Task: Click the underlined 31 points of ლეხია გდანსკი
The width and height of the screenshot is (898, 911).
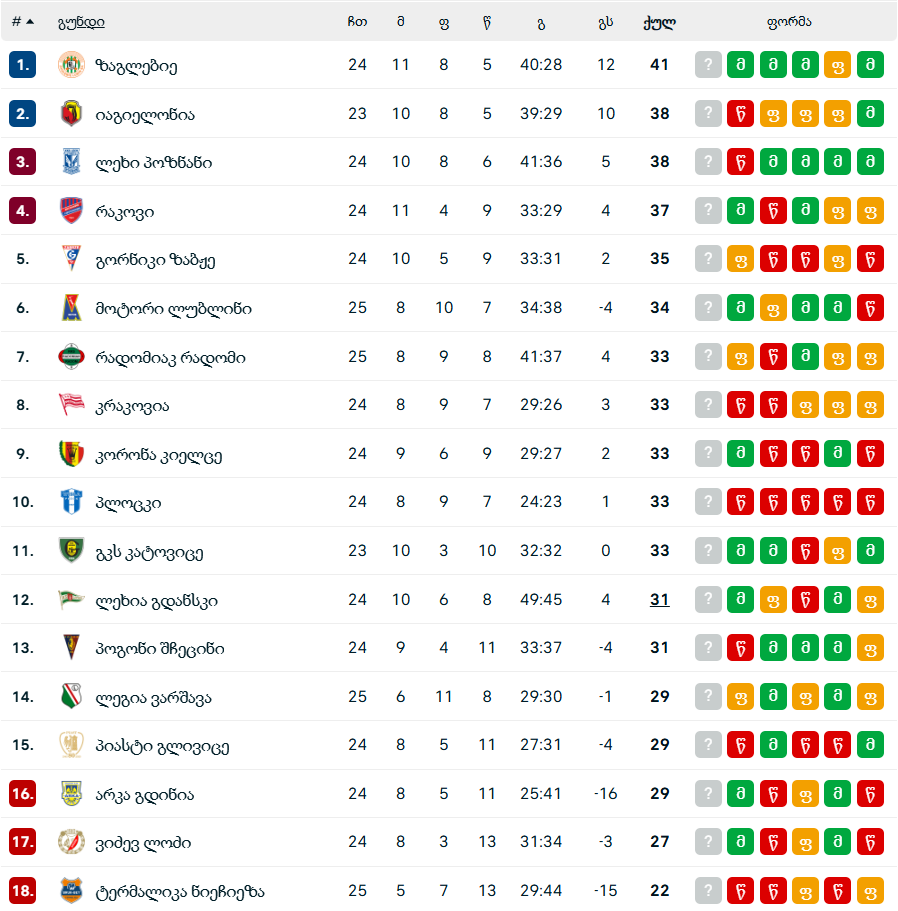Action: point(659,600)
